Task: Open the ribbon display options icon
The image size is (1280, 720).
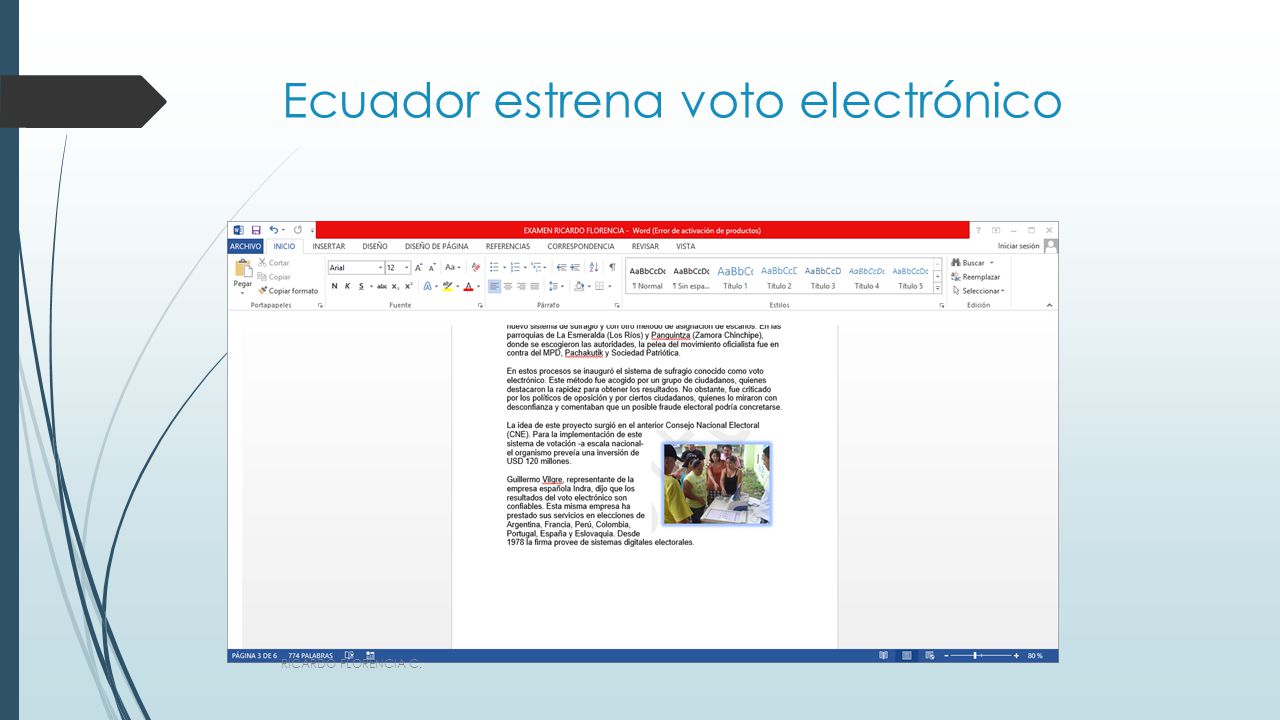Action: pos(996,230)
